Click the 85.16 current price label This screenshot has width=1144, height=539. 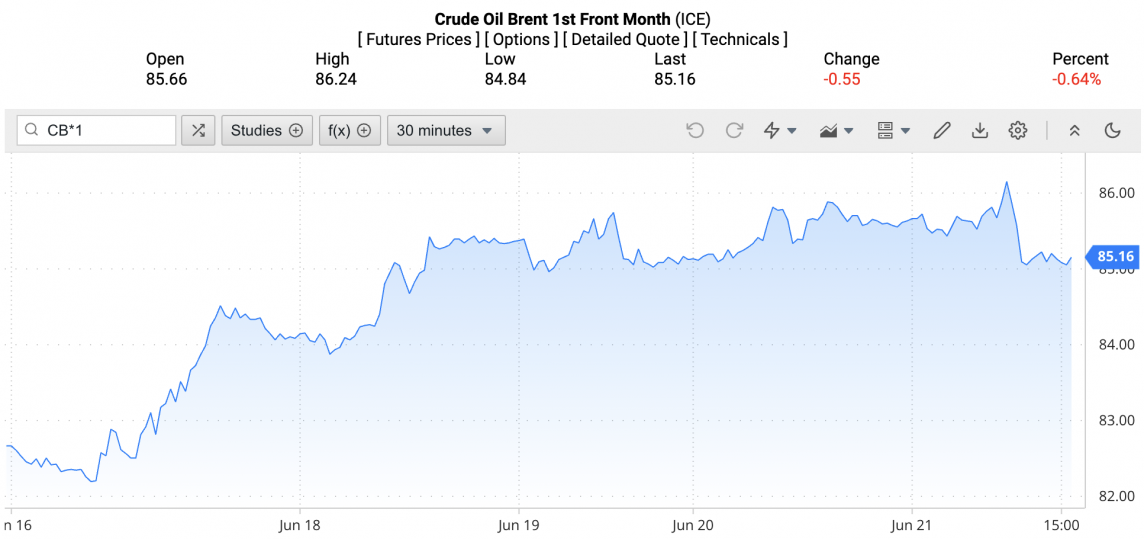pyautogui.click(x=1114, y=257)
